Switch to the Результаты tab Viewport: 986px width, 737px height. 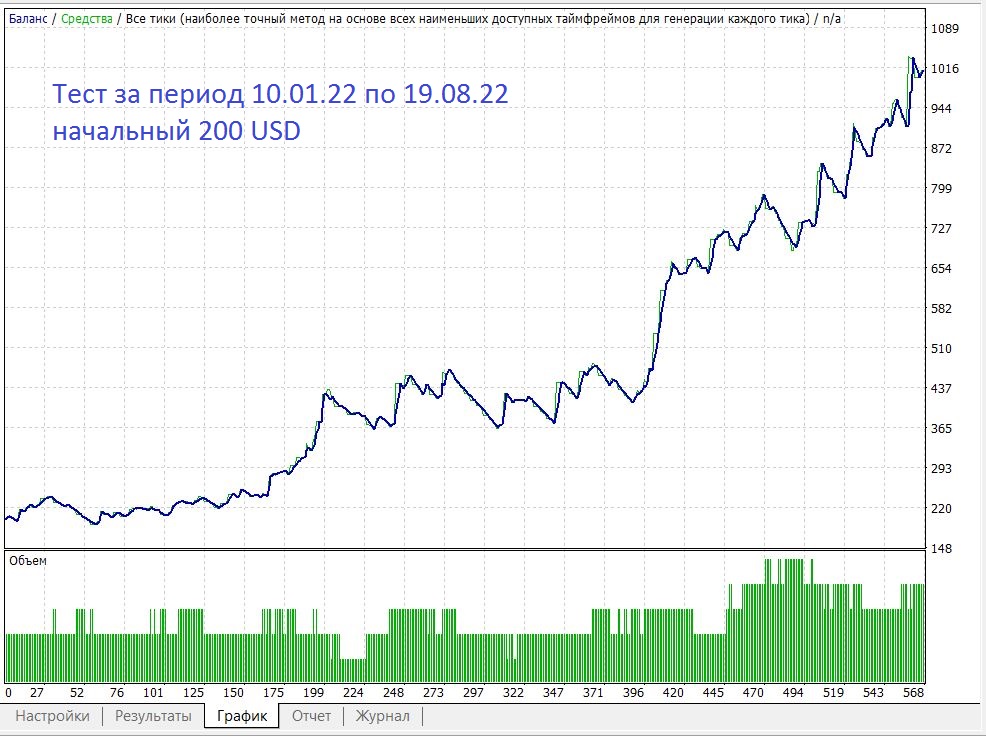[153, 716]
